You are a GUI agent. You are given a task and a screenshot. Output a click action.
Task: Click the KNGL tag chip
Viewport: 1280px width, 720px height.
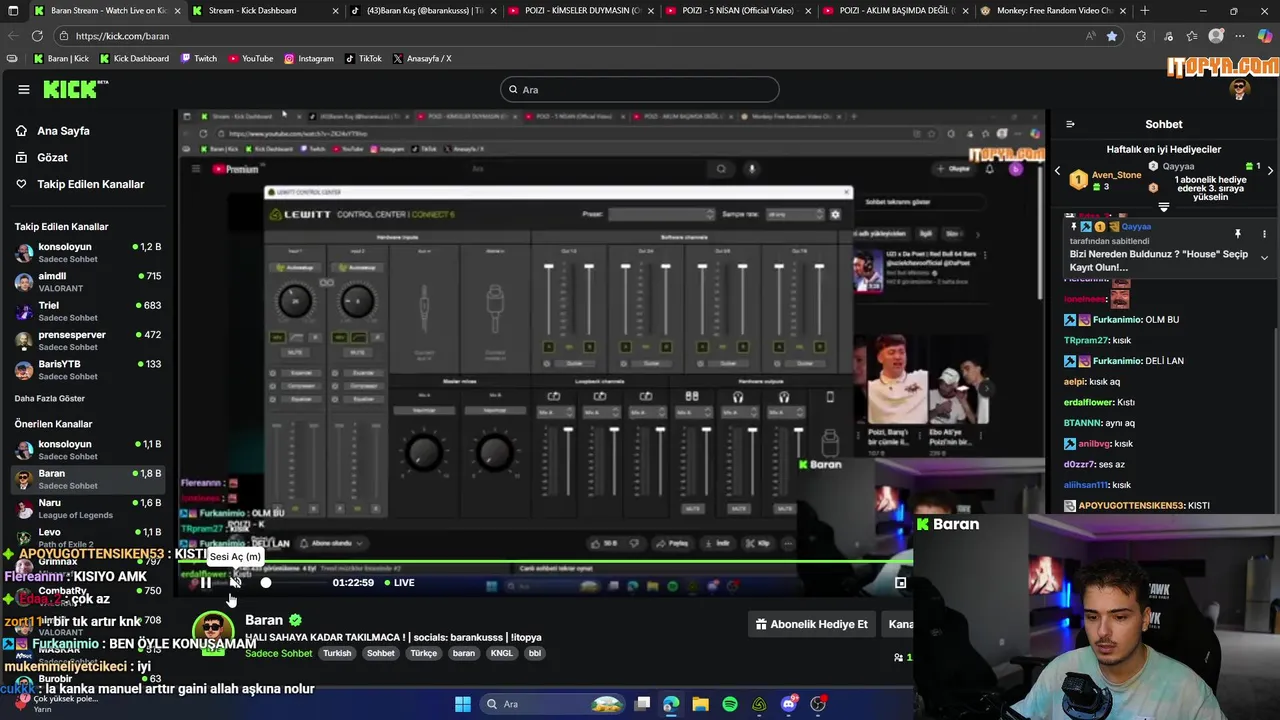point(501,653)
